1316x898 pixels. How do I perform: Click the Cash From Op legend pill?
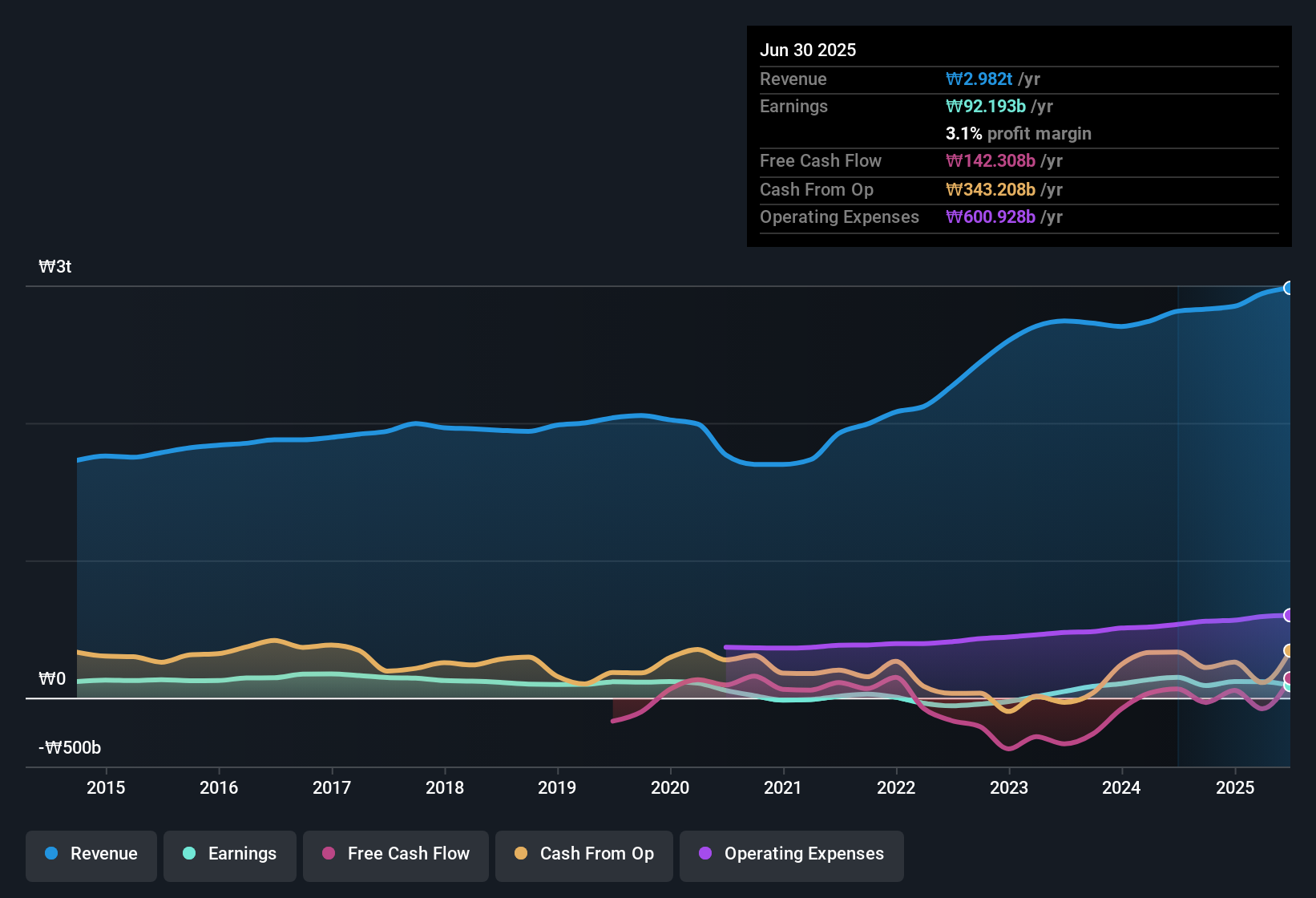tap(583, 854)
